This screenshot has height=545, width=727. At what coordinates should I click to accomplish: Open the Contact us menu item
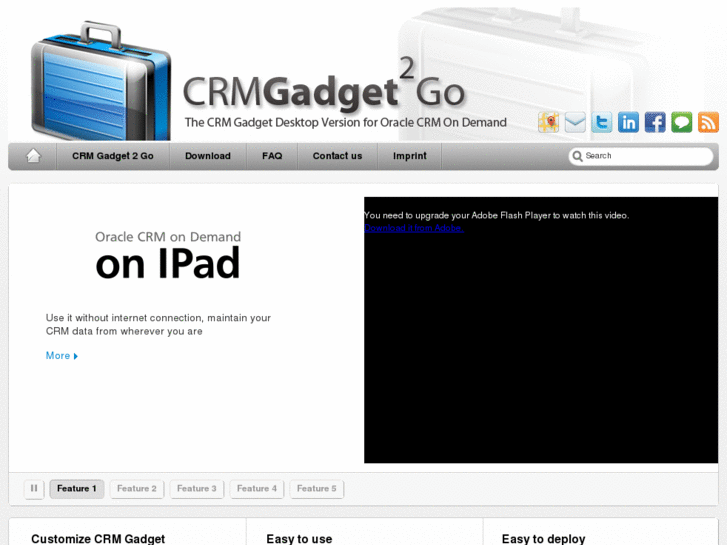tap(337, 156)
